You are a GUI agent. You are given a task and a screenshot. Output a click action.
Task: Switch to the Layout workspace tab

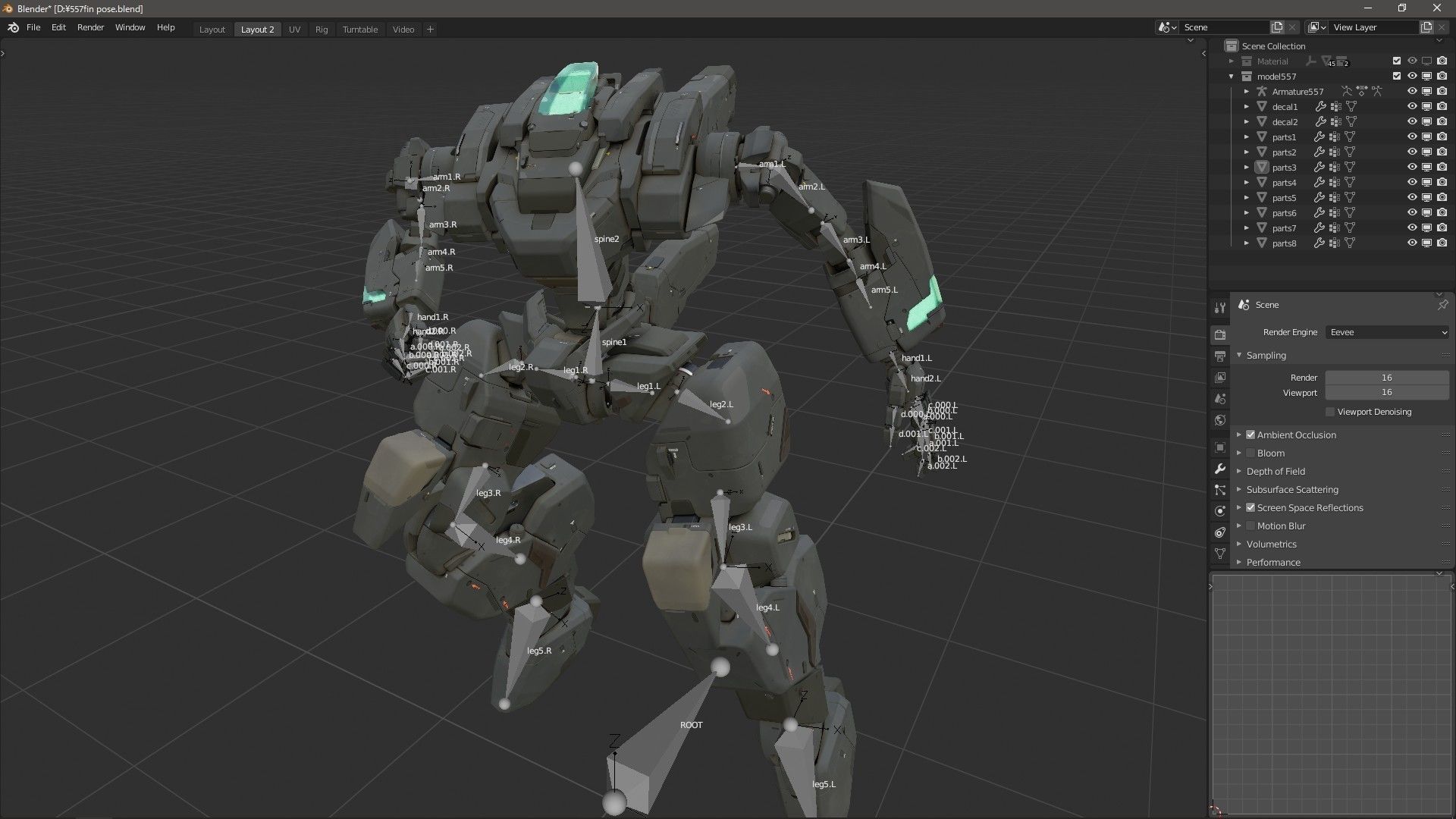[212, 30]
